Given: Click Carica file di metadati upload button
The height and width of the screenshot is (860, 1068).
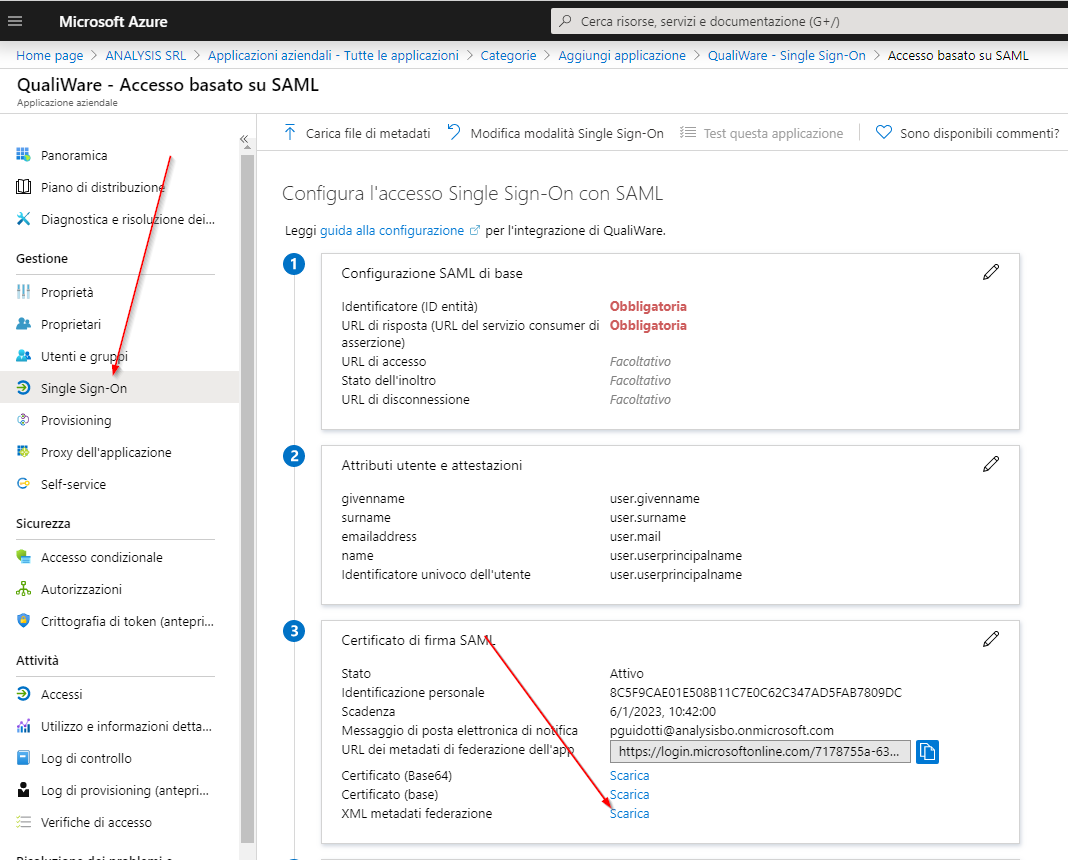Looking at the screenshot, I should pos(357,133).
